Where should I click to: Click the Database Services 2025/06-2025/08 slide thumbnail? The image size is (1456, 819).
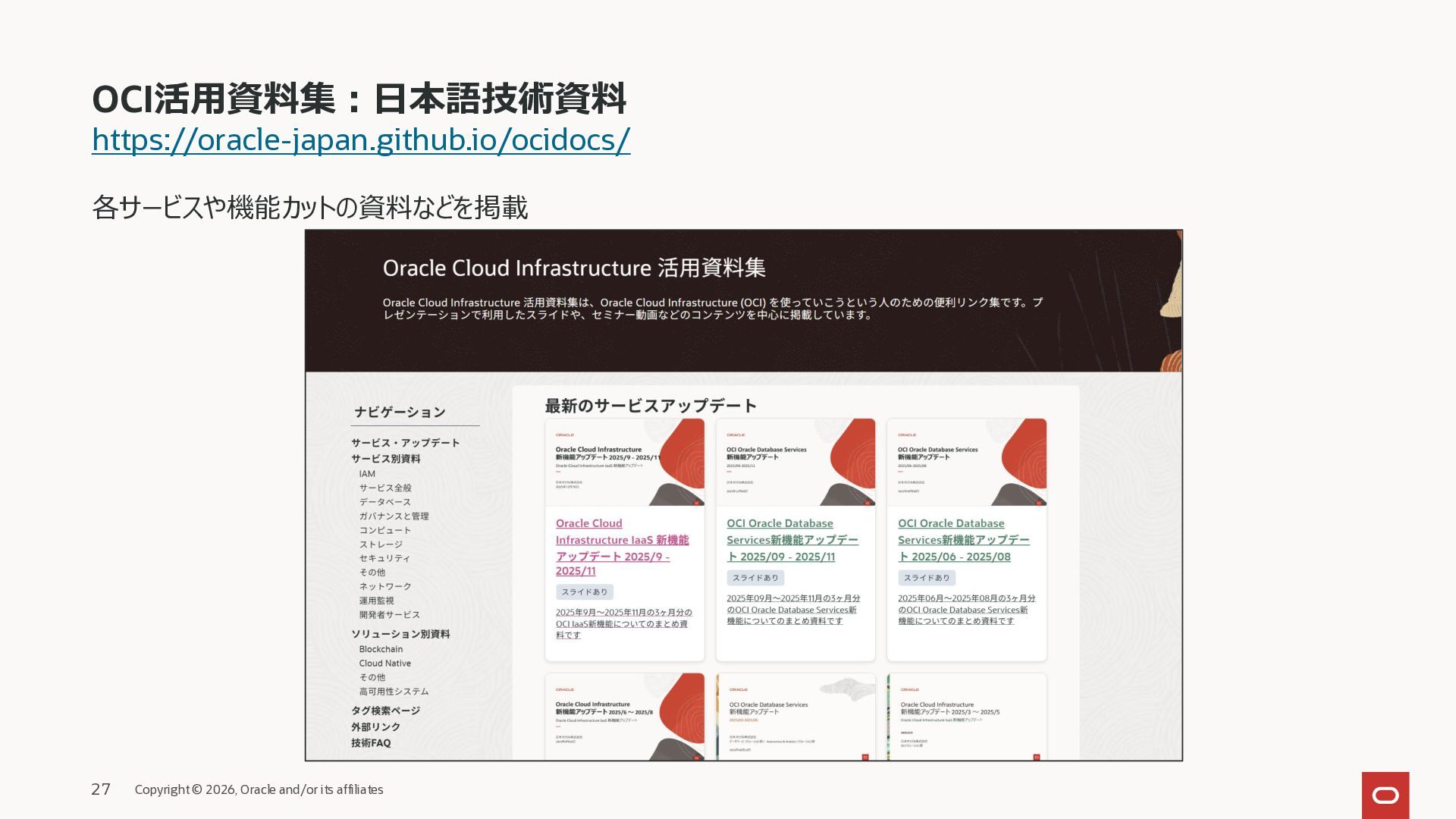(966, 462)
